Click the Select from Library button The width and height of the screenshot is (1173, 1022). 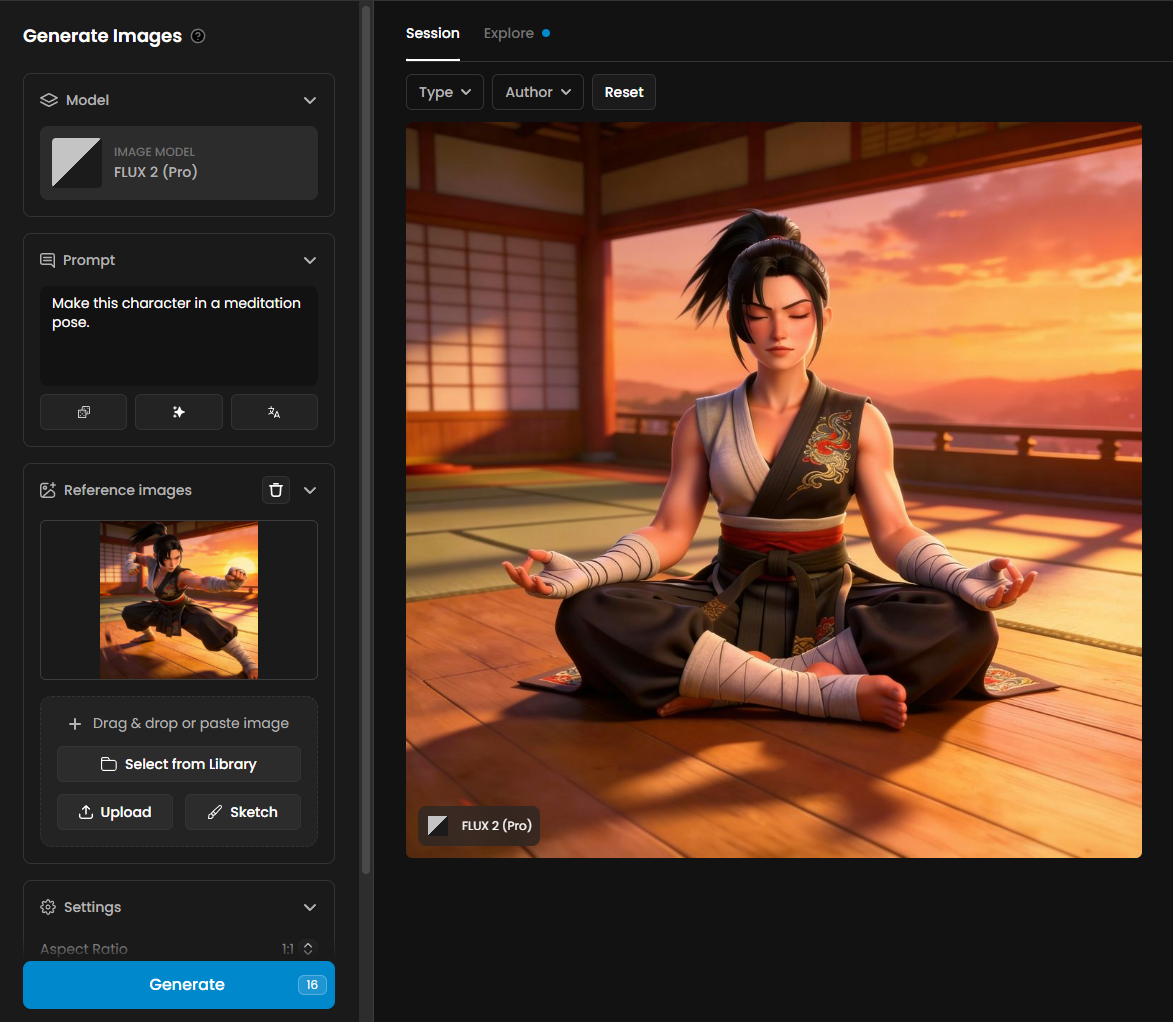(179, 764)
